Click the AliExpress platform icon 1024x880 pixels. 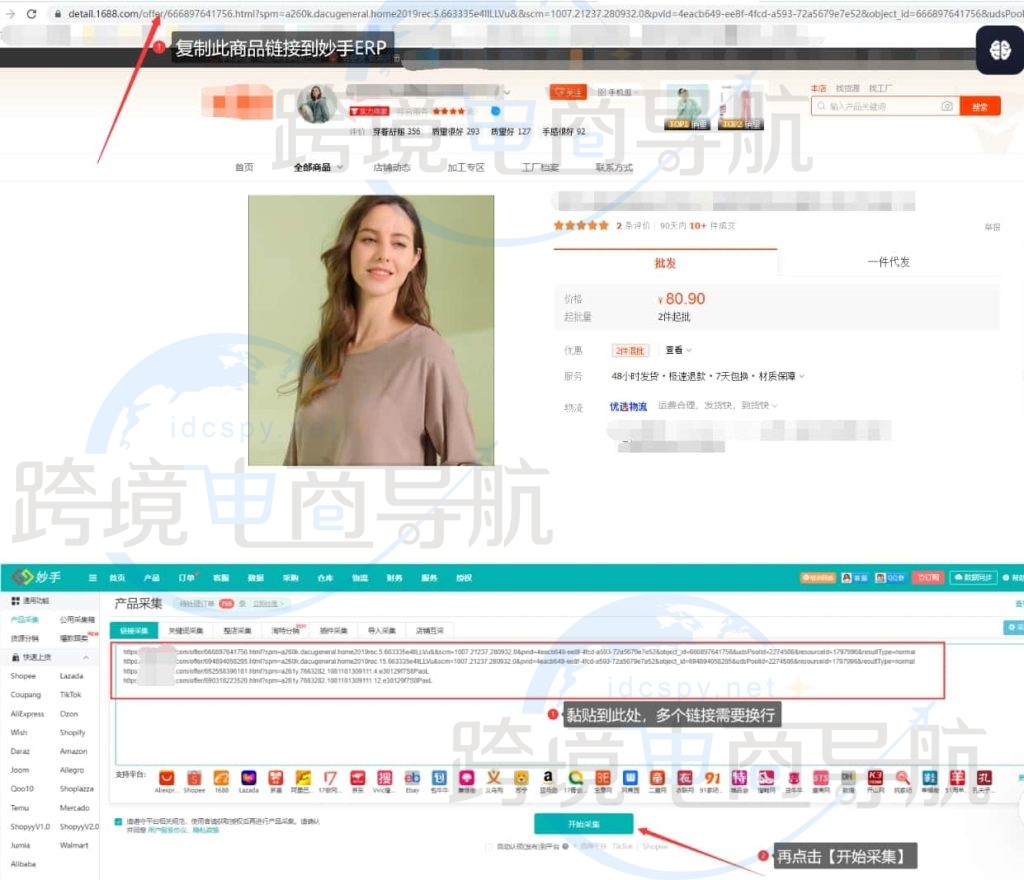[x=167, y=777]
